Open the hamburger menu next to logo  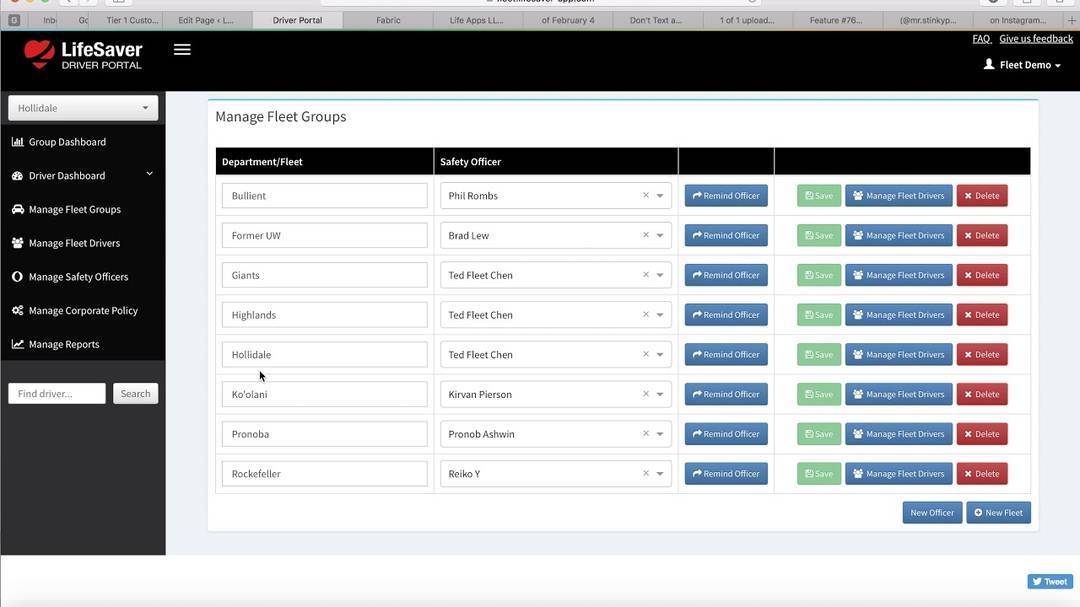(182, 50)
